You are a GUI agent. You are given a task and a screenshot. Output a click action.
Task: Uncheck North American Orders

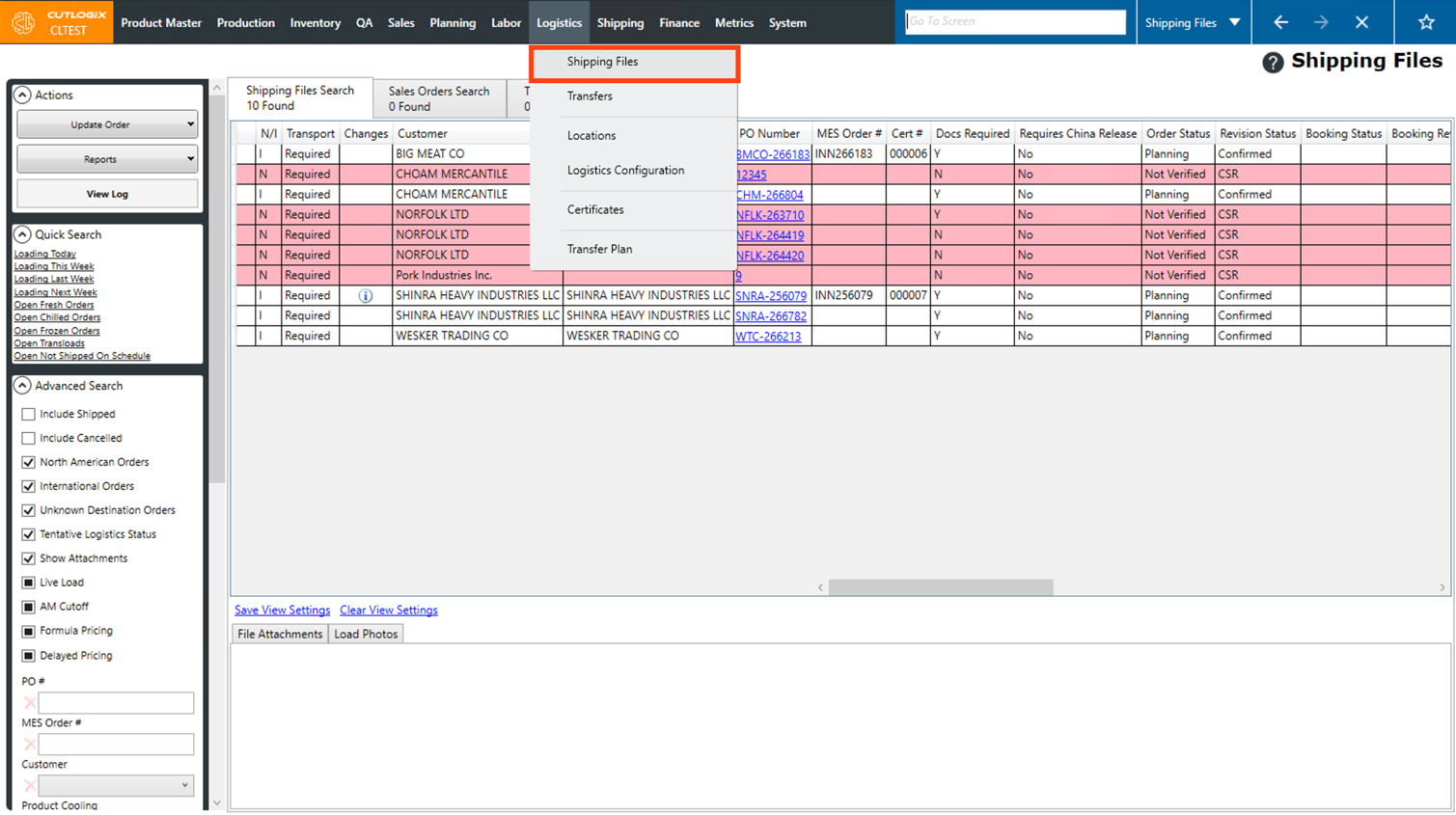(x=29, y=462)
